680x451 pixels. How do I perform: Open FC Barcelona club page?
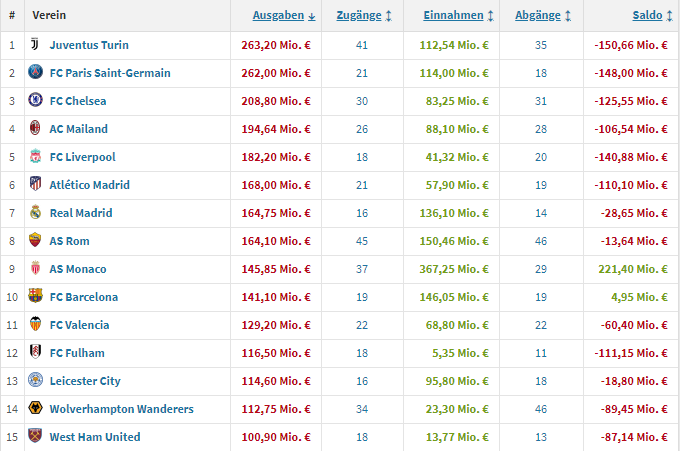pyautogui.click(x=84, y=297)
